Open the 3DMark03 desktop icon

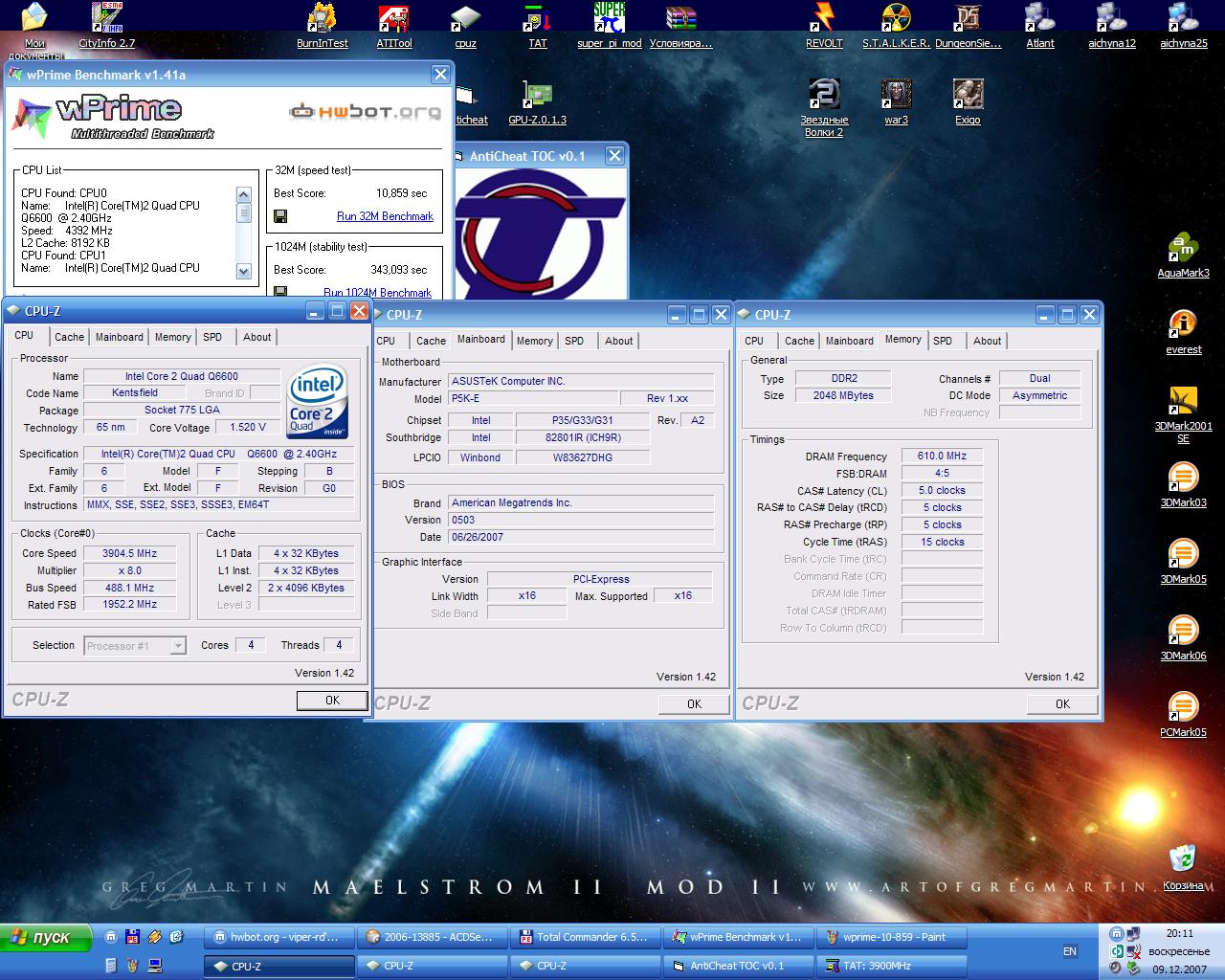click(x=1184, y=484)
